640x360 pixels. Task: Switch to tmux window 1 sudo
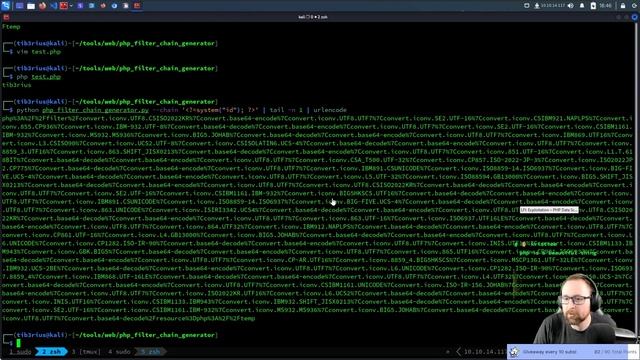click(20, 351)
